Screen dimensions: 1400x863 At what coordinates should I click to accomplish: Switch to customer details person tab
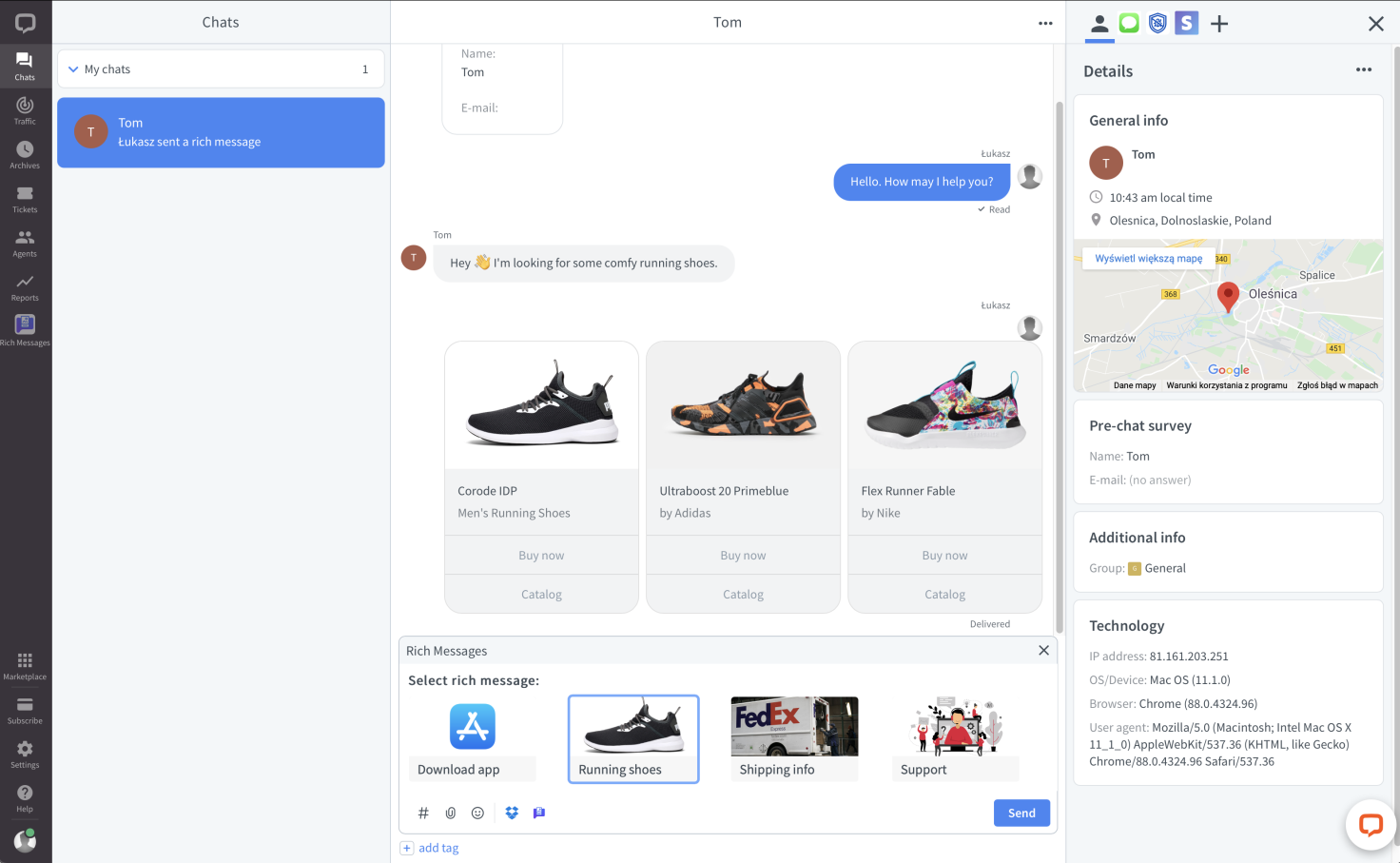click(1099, 23)
